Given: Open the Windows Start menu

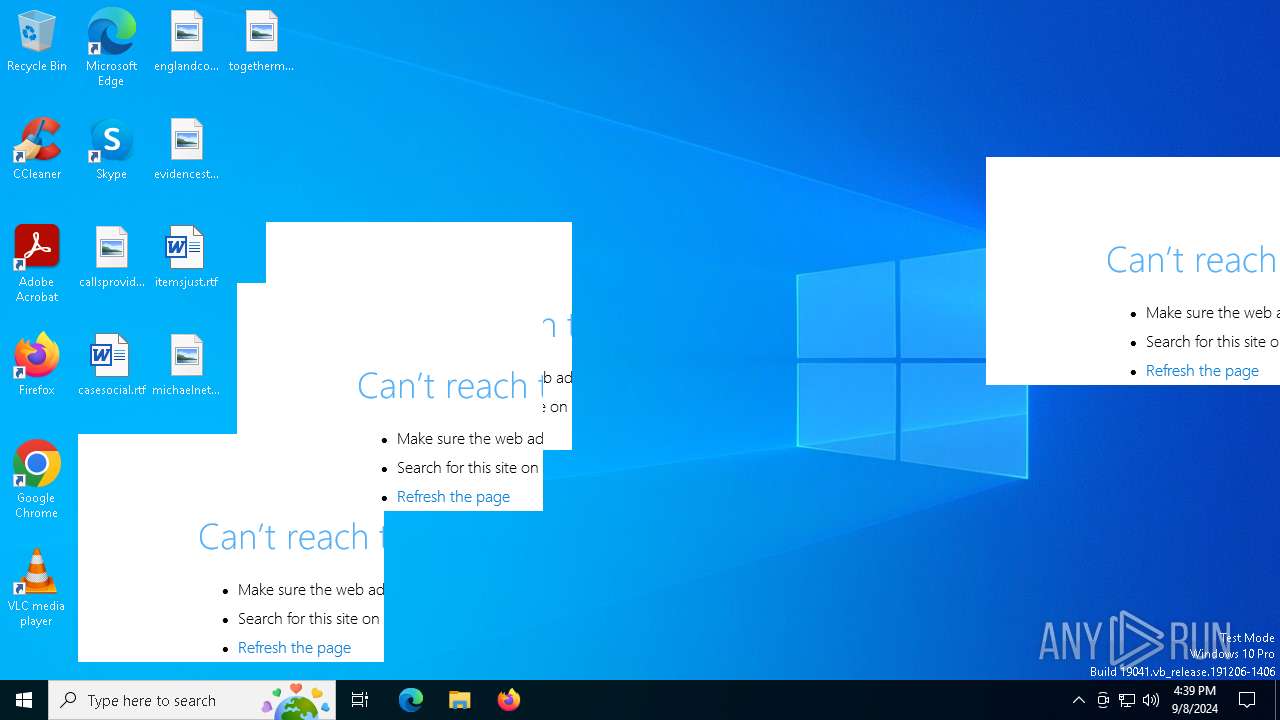Looking at the screenshot, I should tap(24, 700).
